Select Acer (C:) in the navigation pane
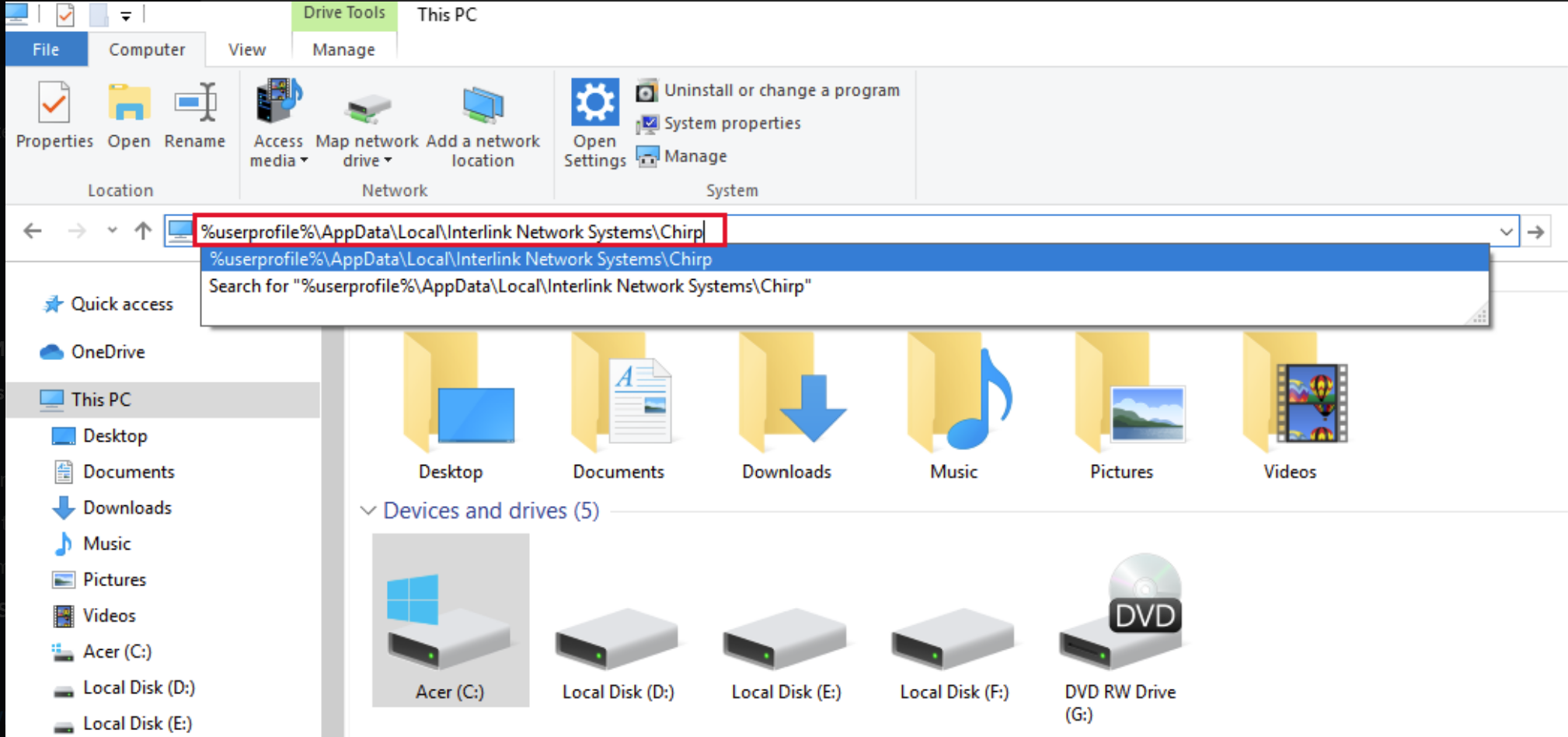Image resolution: width=1568 pixels, height=737 pixels. (101, 651)
